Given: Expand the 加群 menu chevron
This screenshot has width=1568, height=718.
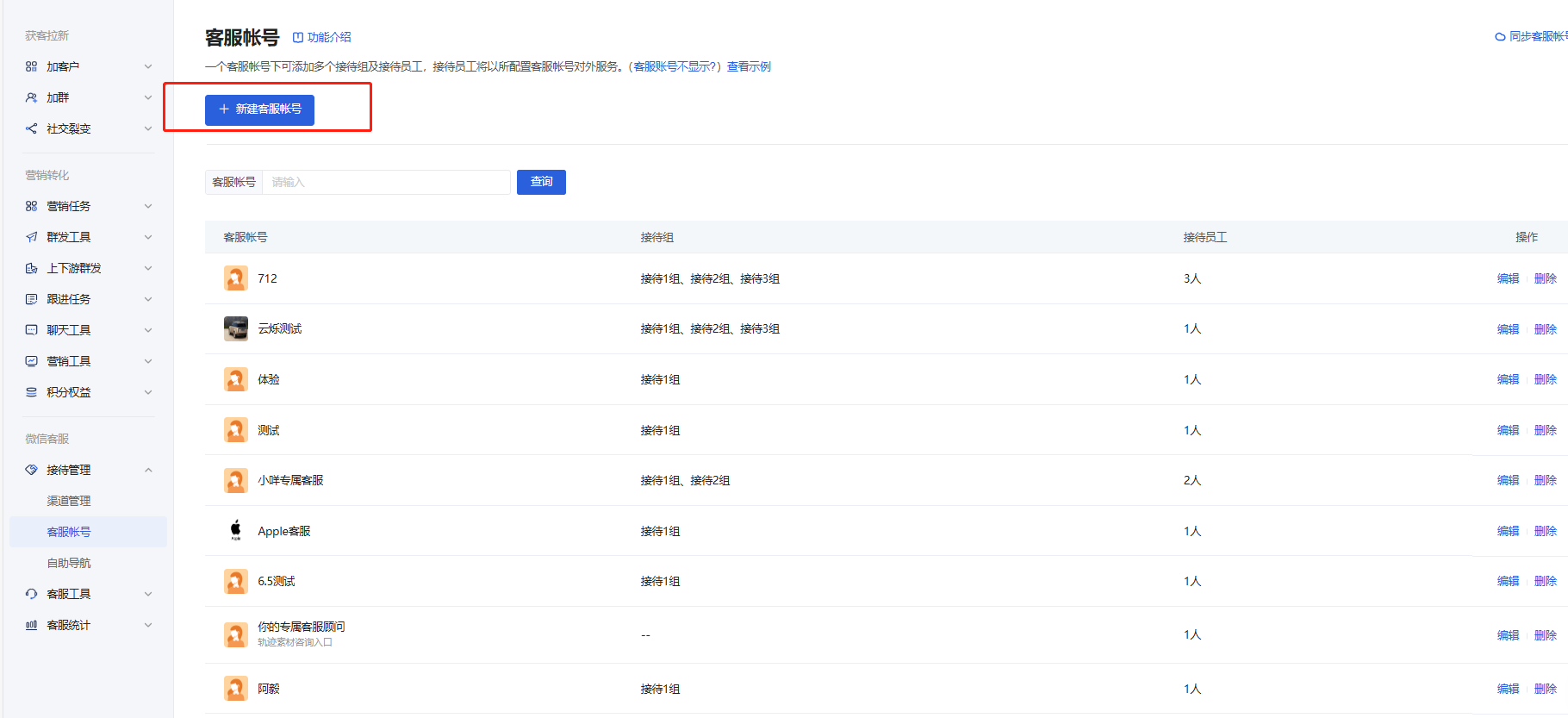Looking at the screenshot, I should click(x=148, y=97).
